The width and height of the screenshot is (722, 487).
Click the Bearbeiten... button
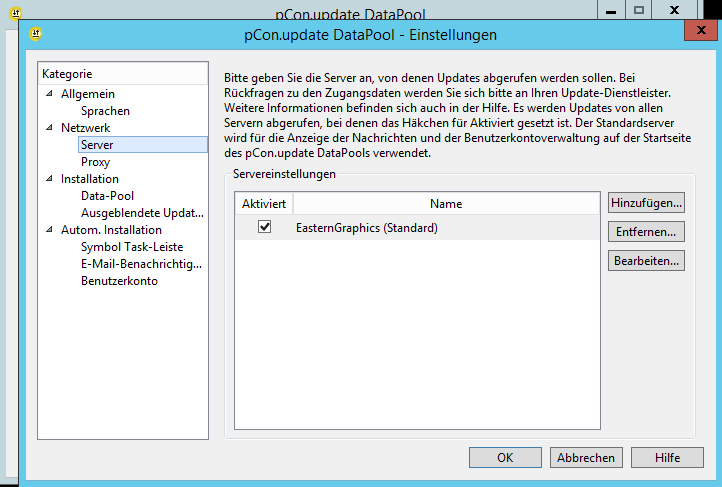coord(646,261)
